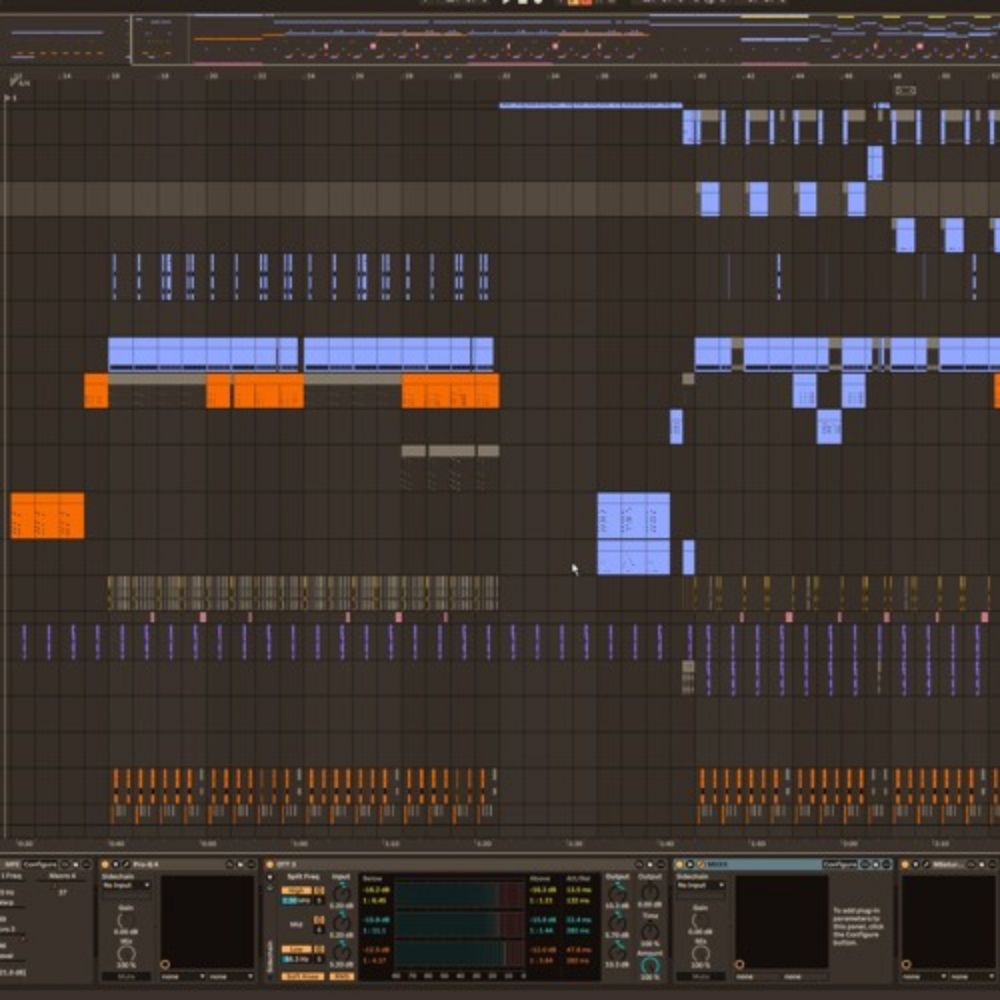Open second 'none' dropdown under rightmost device pad

972,976
